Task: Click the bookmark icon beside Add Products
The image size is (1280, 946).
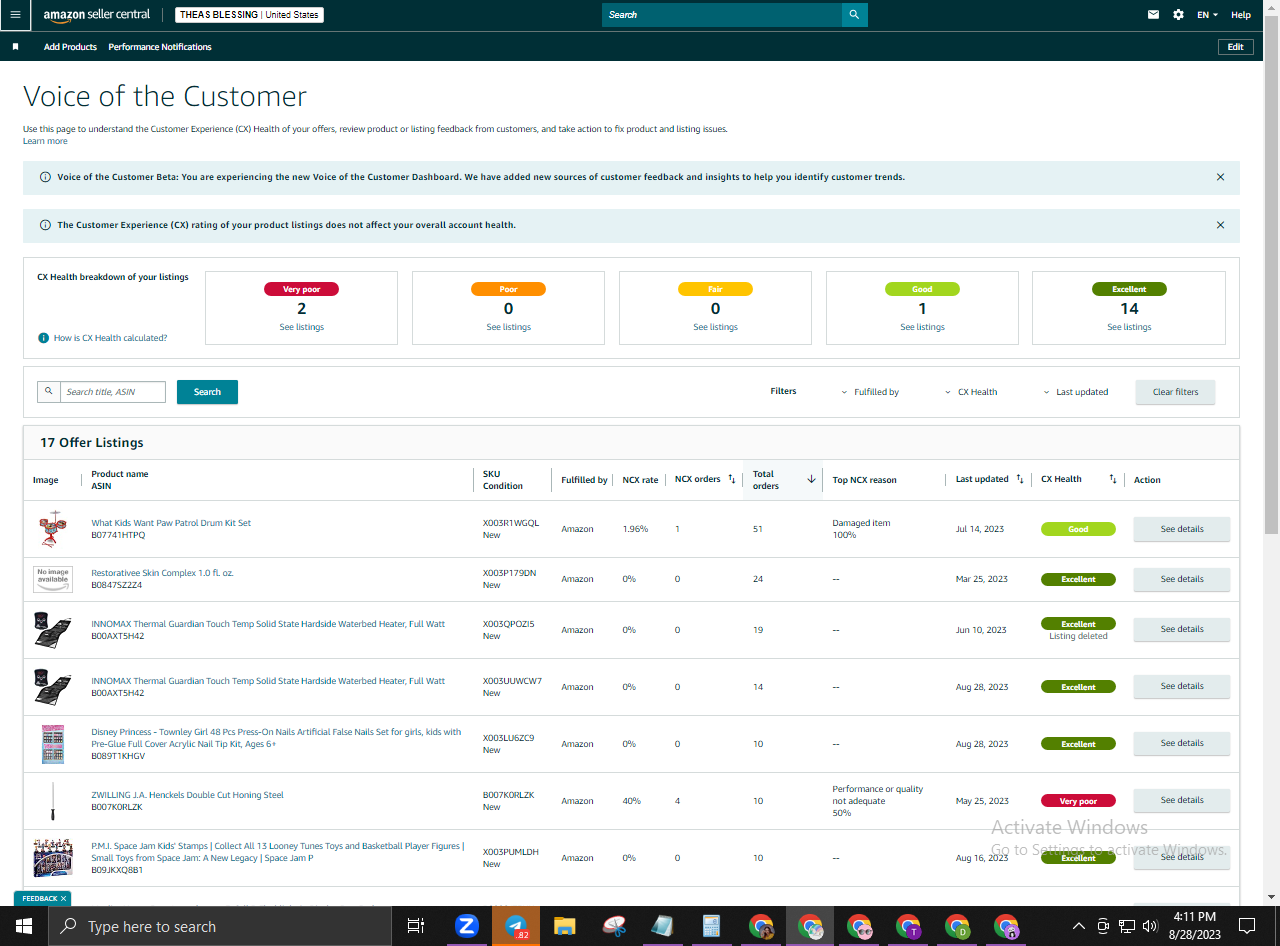Action: pos(15,47)
